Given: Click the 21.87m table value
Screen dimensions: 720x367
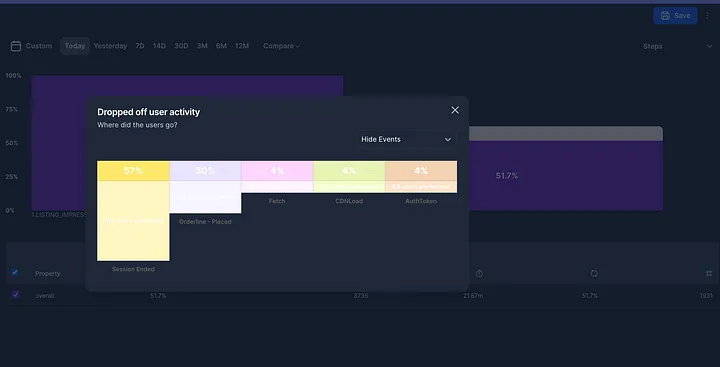Looking at the screenshot, I should click(x=473, y=296).
